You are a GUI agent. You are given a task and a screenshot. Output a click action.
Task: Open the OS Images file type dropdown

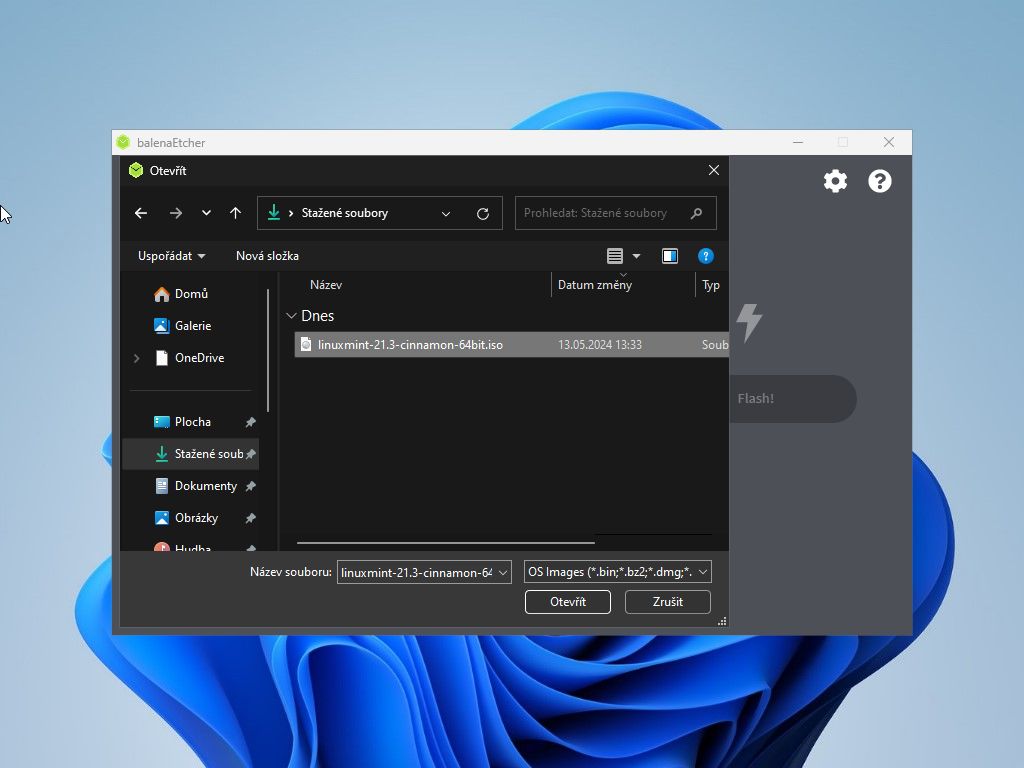[617, 572]
